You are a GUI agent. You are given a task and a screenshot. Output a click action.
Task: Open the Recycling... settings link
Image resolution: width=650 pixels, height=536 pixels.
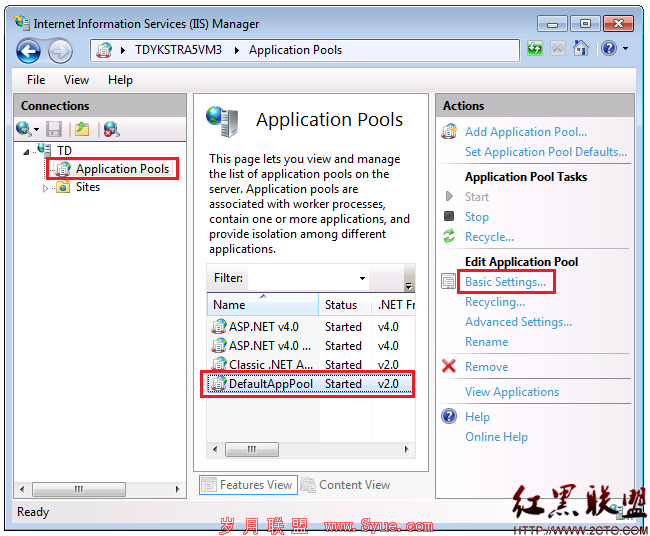pos(495,302)
